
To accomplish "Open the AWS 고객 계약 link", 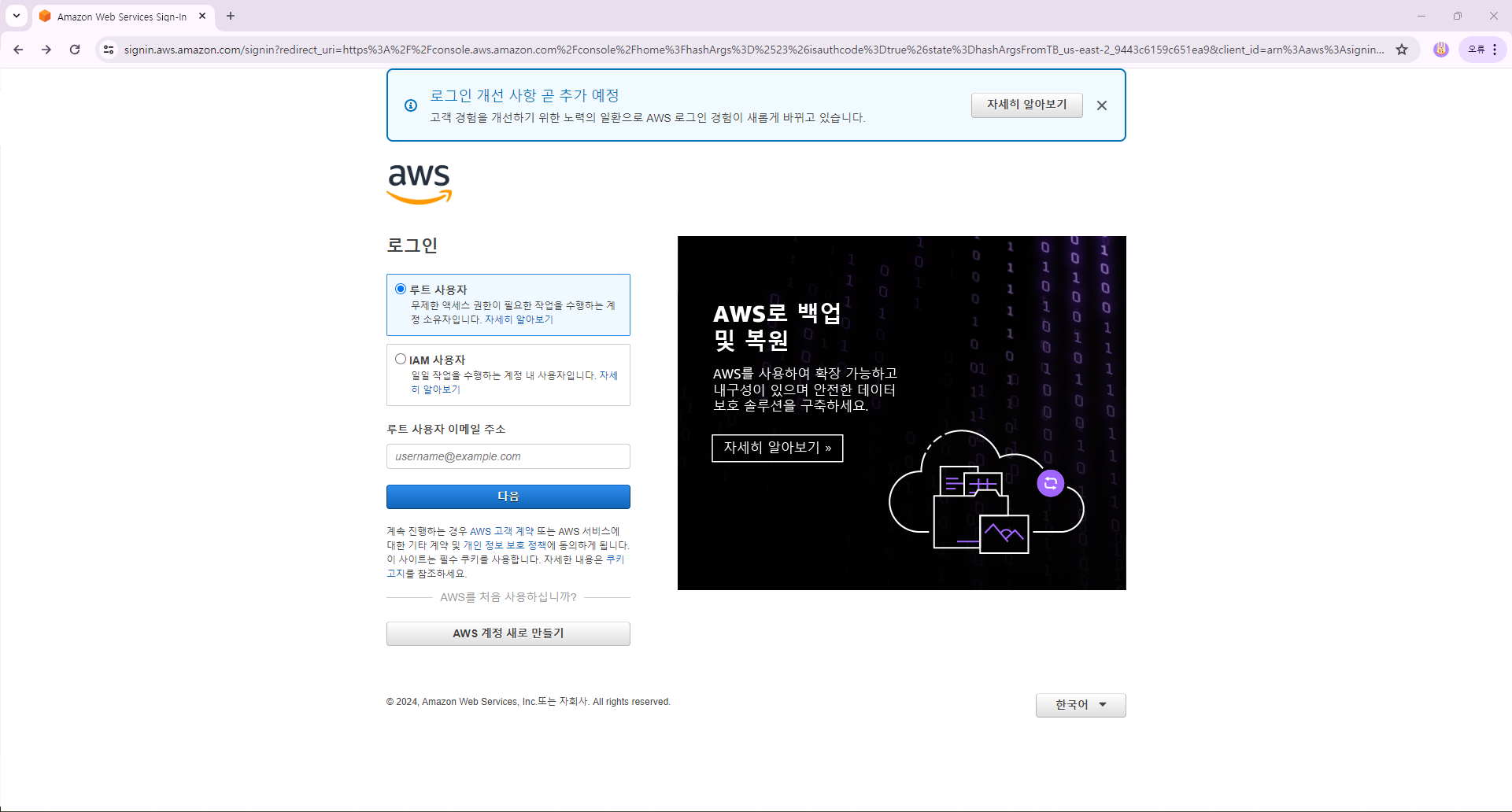I will click(x=501, y=531).
